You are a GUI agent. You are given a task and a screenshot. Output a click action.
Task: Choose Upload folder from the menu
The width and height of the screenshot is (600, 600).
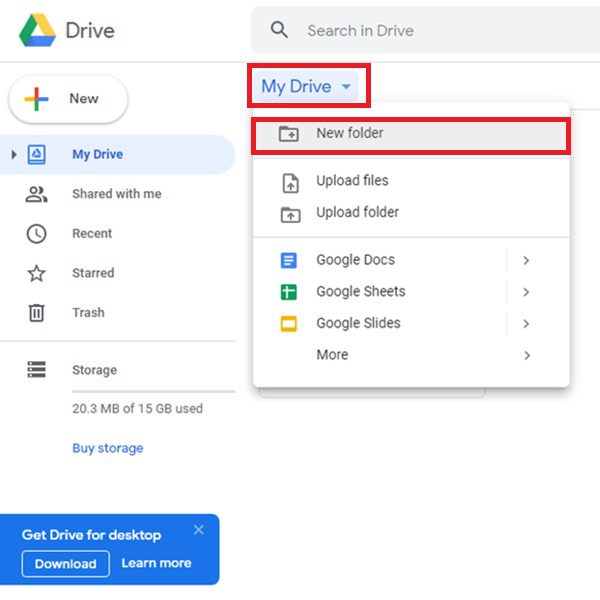click(x=411, y=213)
